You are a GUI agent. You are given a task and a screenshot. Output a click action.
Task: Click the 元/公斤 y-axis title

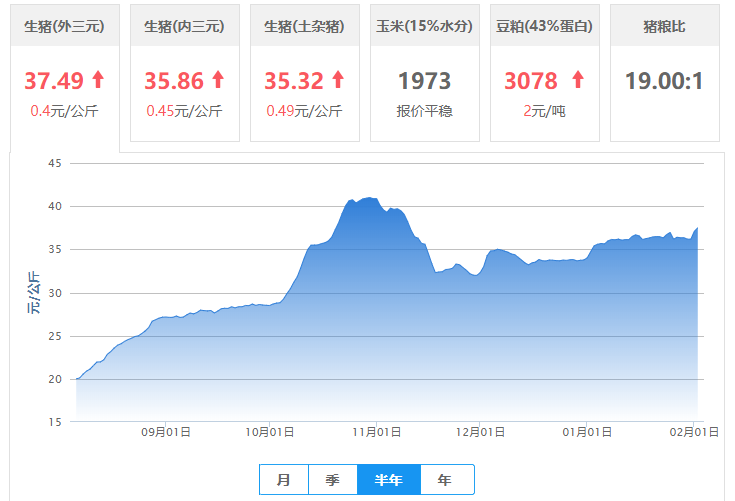tap(34, 292)
